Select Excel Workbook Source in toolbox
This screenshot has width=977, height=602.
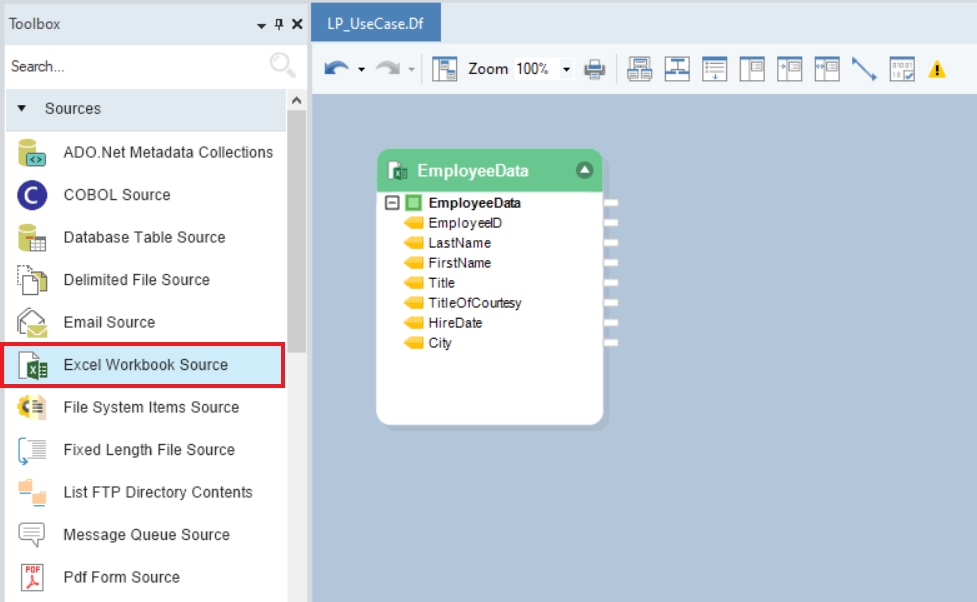[145, 365]
